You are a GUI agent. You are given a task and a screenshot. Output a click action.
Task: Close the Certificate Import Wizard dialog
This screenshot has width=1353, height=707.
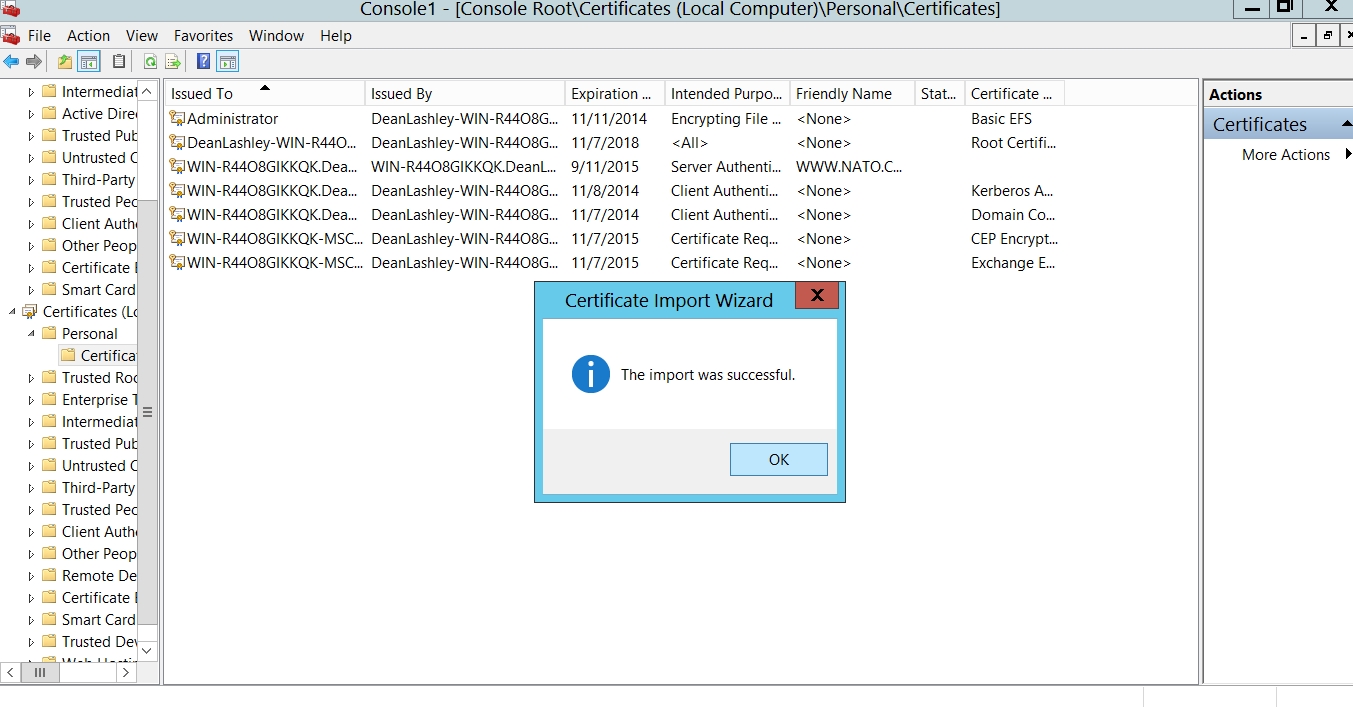click(817, 295)
